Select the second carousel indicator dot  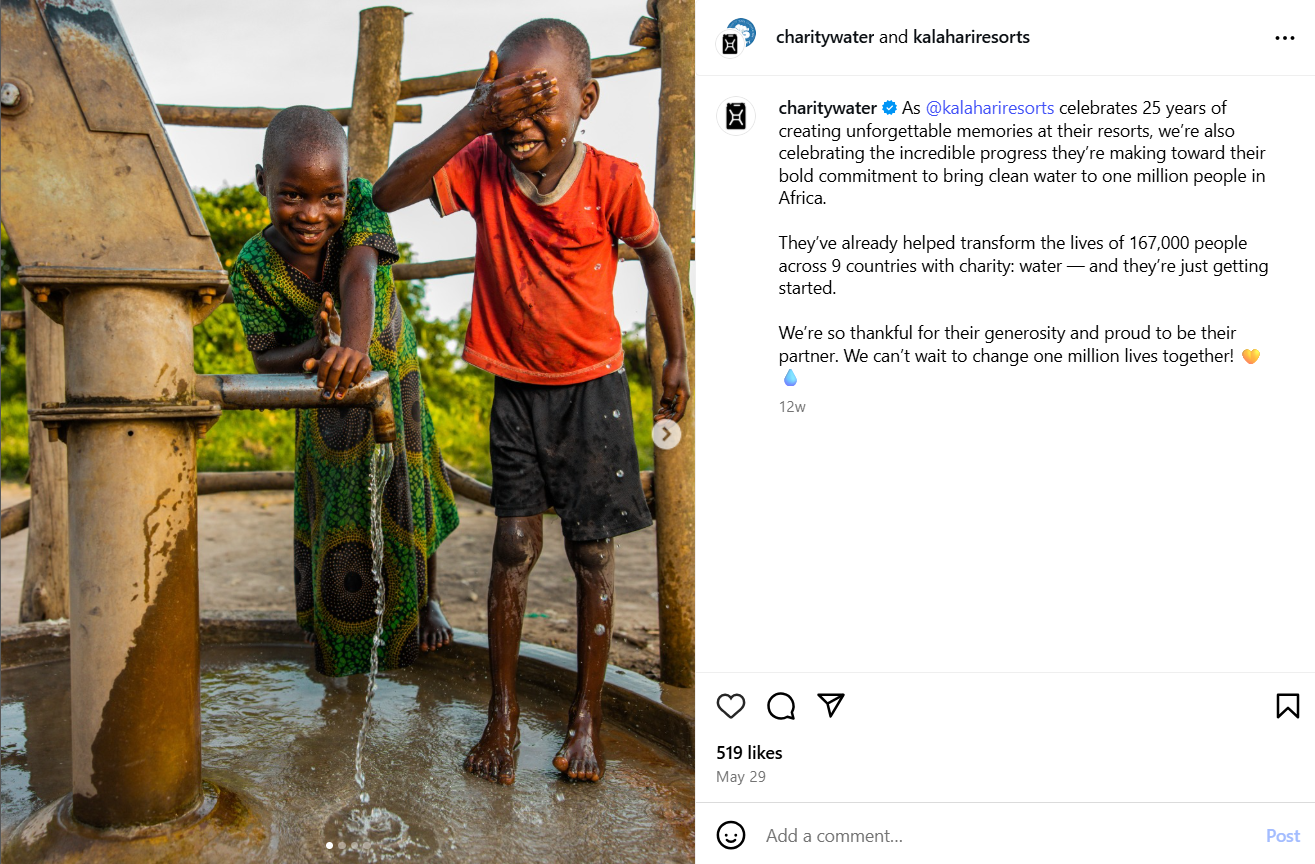coord(342,846)
